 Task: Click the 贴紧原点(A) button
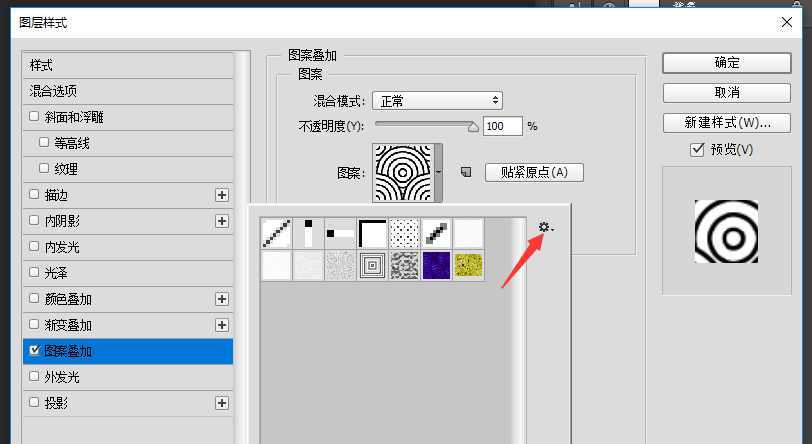coord(534,172)
